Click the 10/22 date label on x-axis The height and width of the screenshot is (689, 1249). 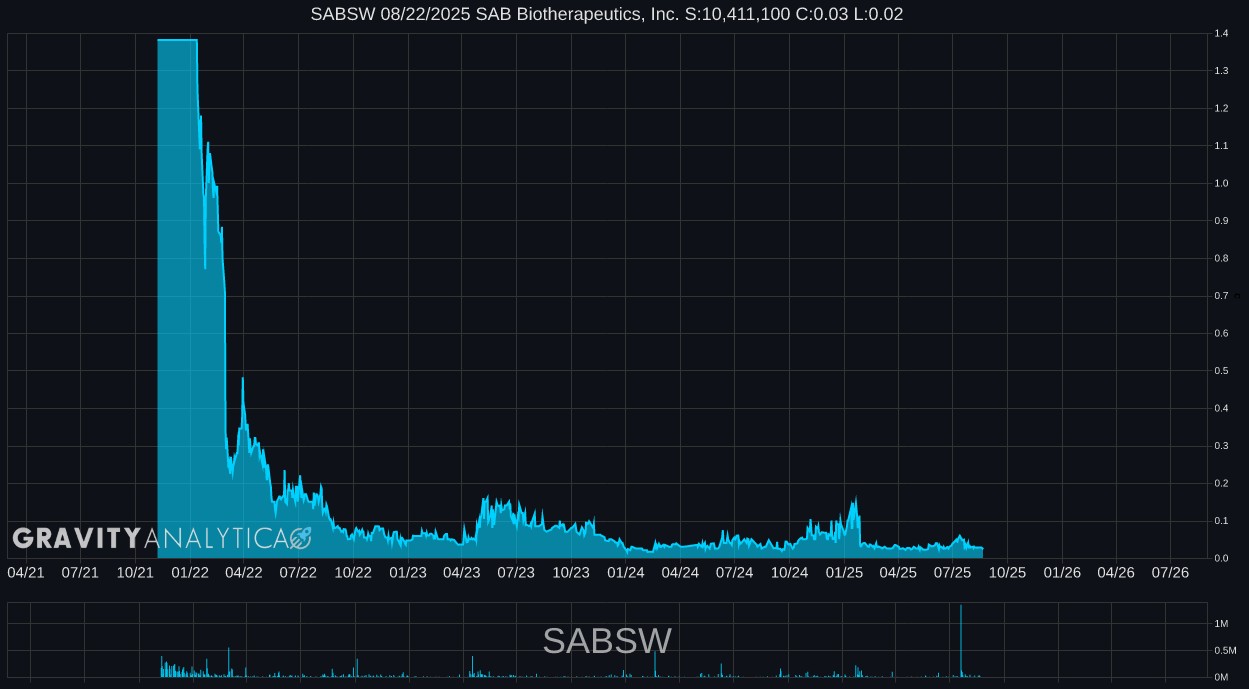[x=353, y=572]
